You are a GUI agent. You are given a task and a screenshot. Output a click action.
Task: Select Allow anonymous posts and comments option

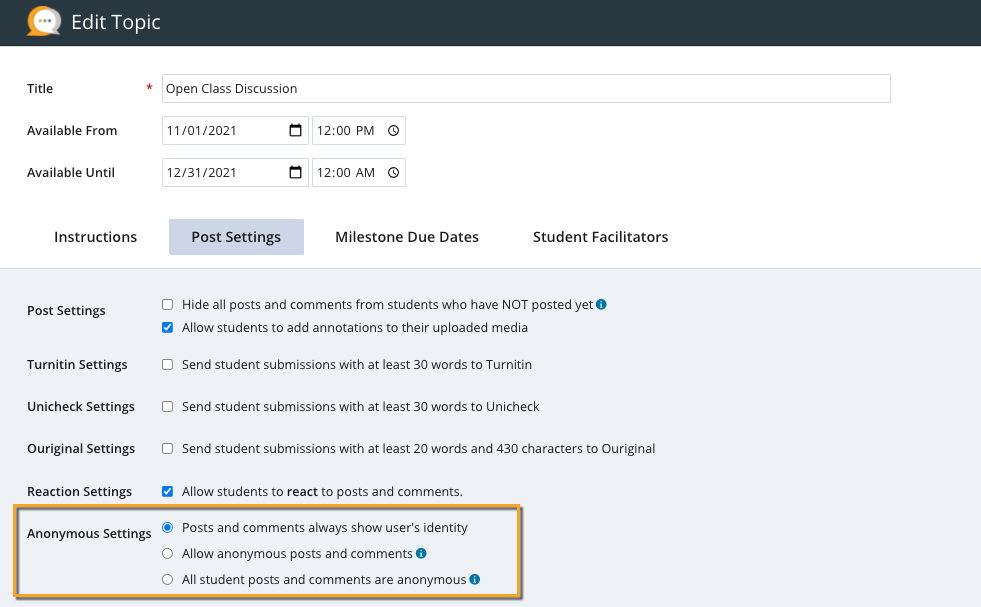pos(168,554)
